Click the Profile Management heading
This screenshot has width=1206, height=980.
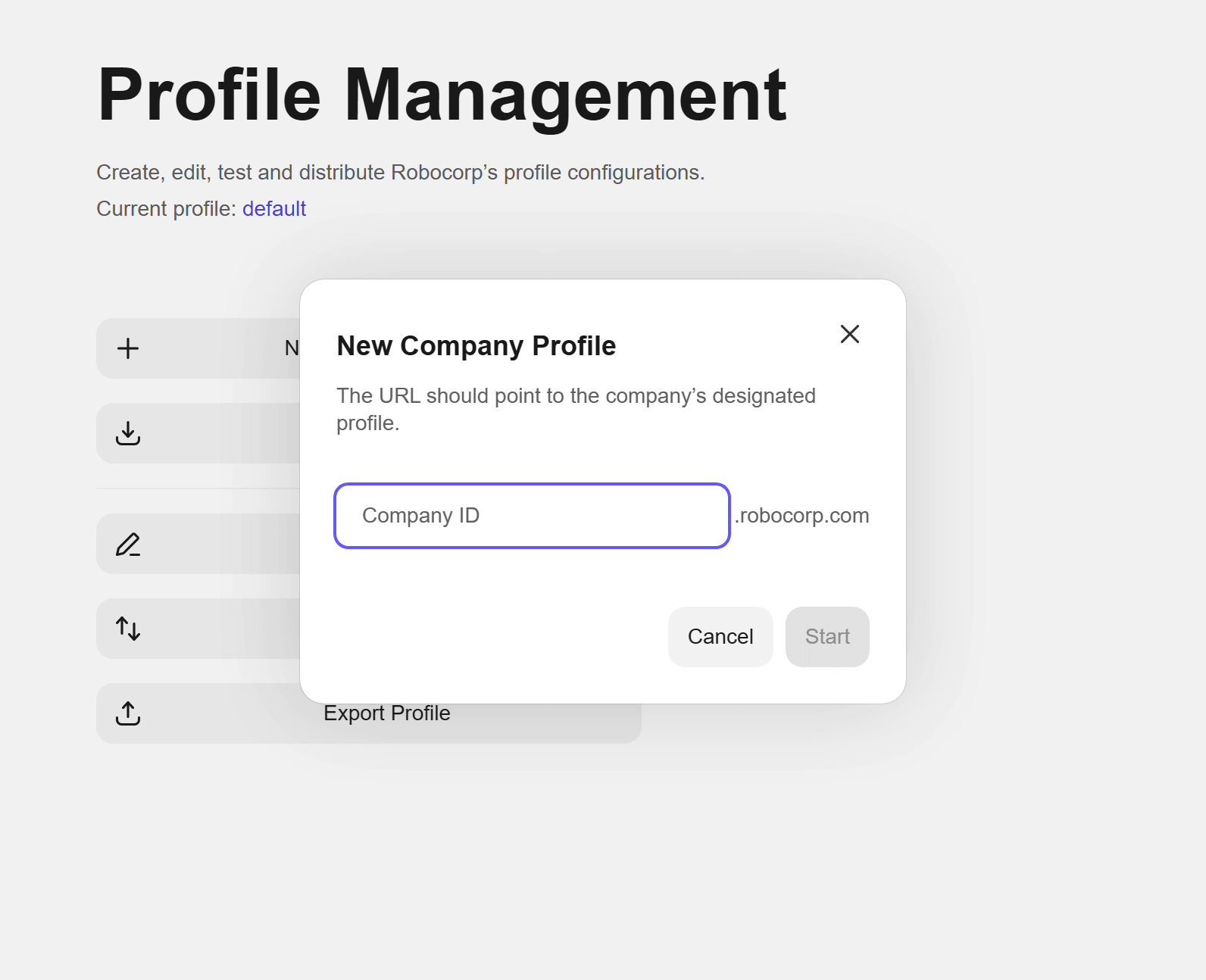pyautogui.click(x=442, y=95)
